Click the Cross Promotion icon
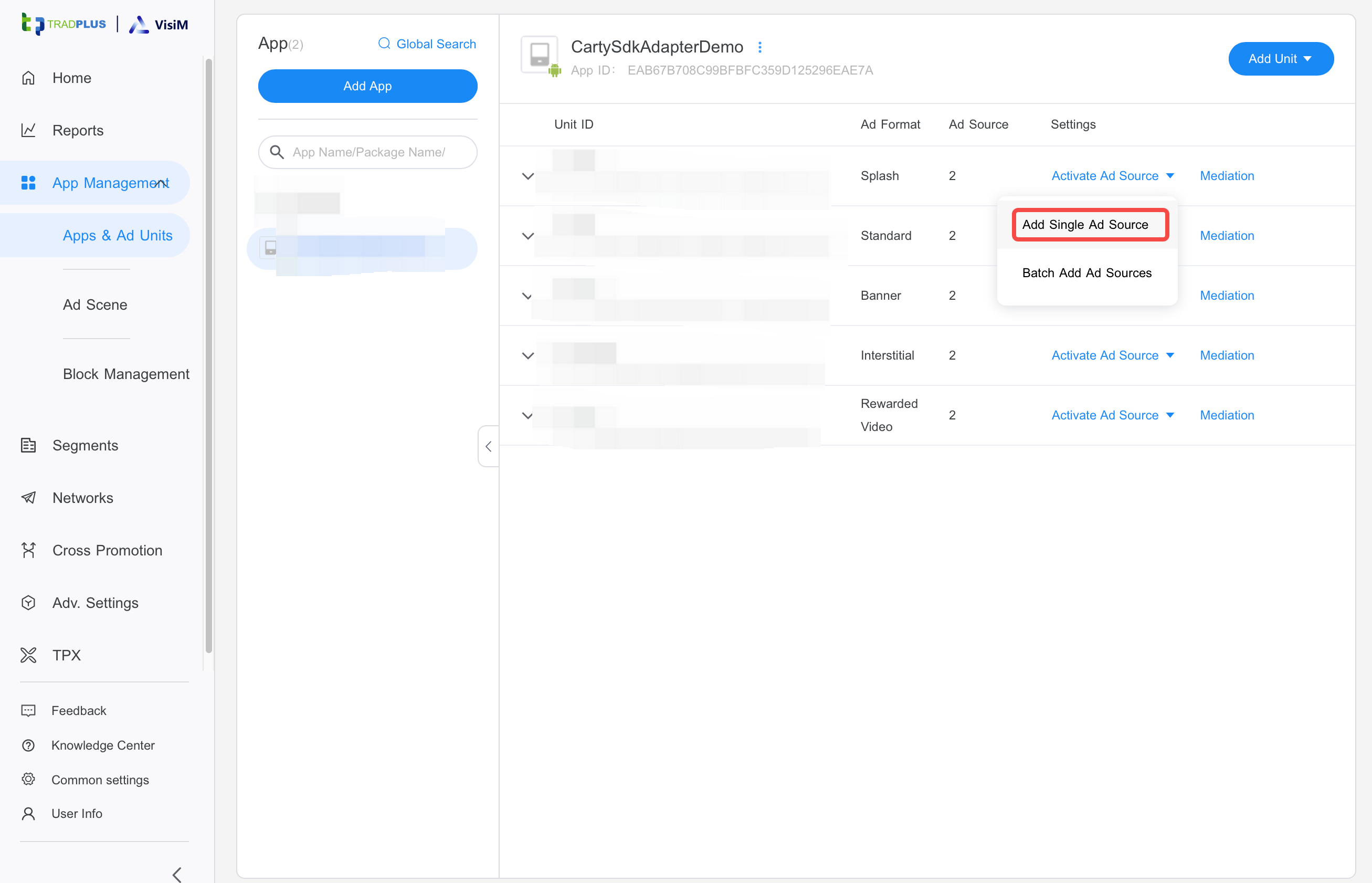 pos(28,551)
